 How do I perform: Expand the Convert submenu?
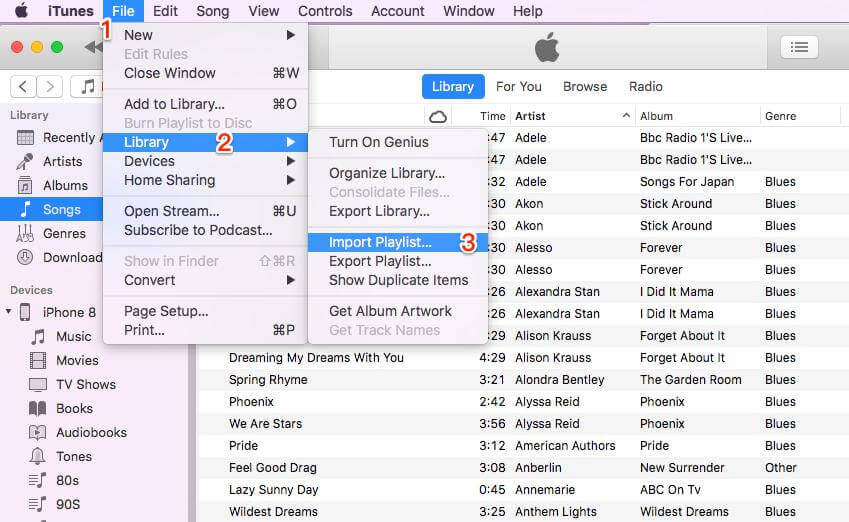206,280
